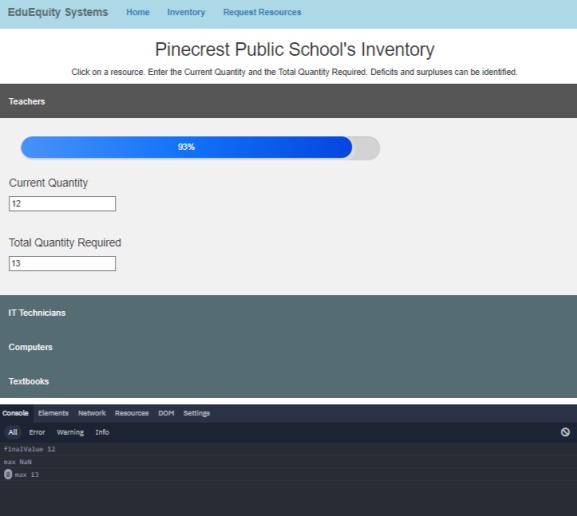Go to EduEquity Systems brand link
This screenshot has height=516, width=577.
(x=58, y=12)
